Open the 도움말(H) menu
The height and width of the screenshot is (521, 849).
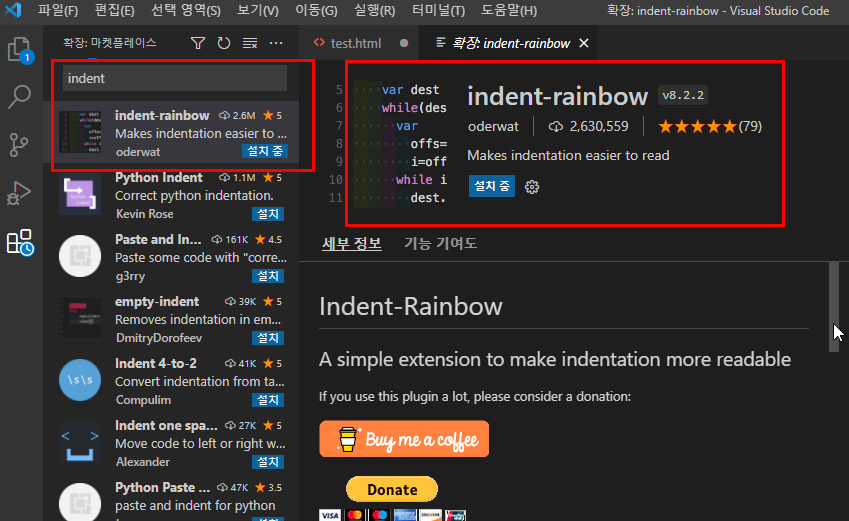point(509,10)
